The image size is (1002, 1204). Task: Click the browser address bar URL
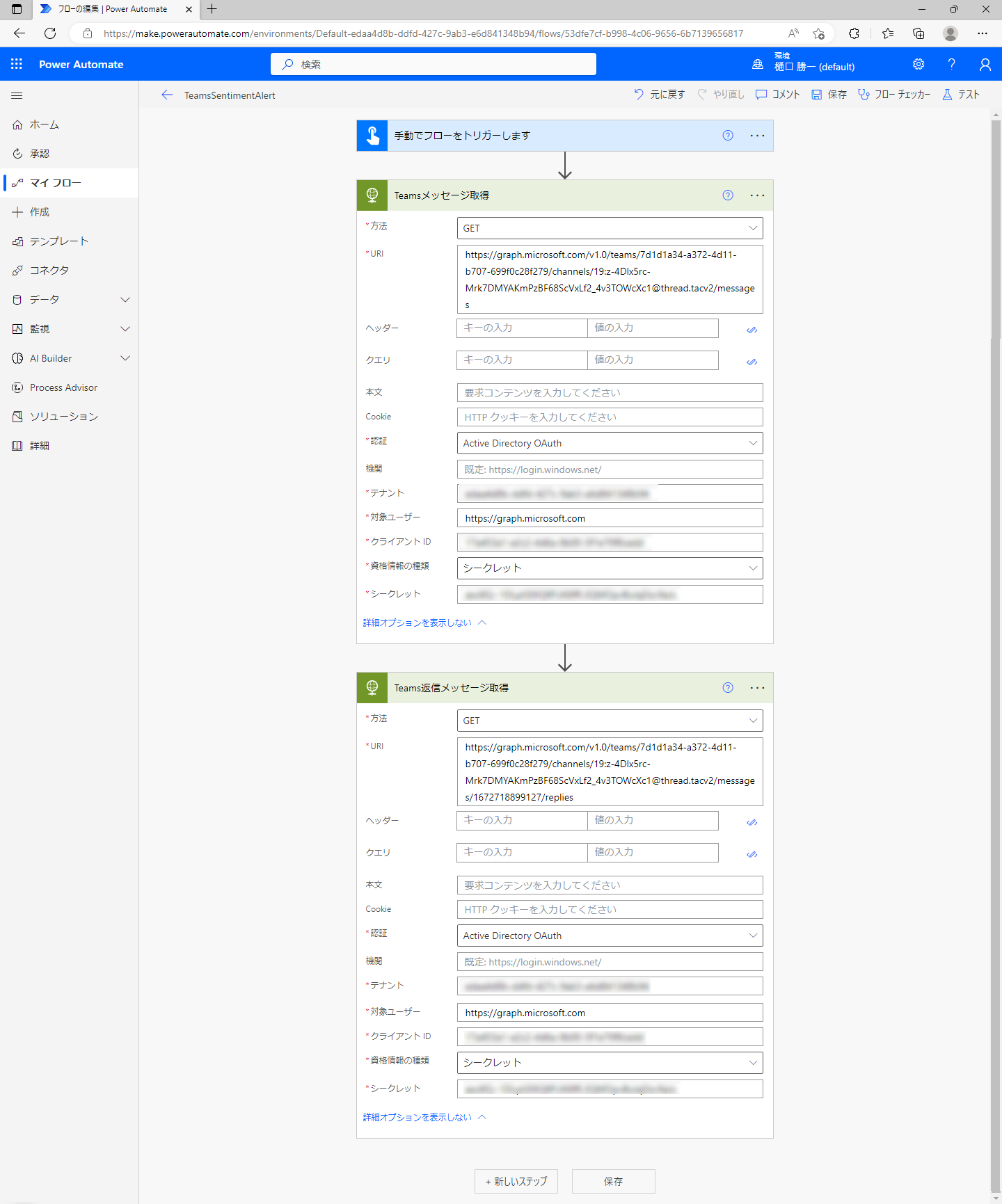(x=423, y=33)
